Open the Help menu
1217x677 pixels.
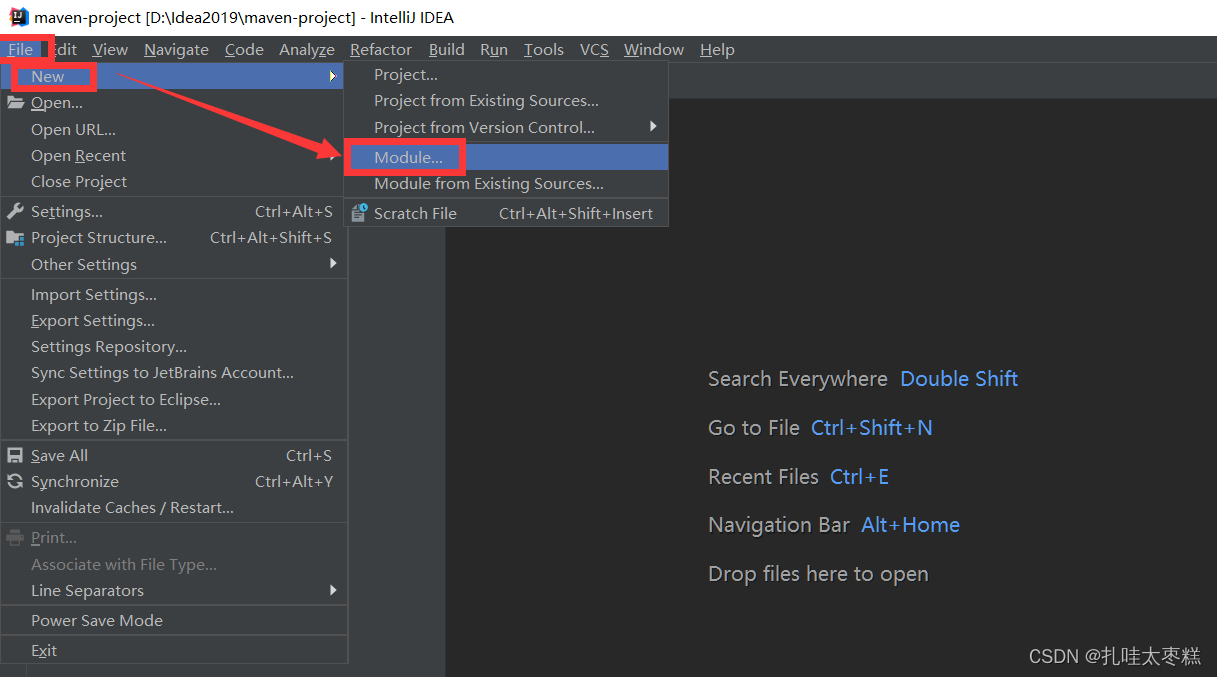click(717, 49)
